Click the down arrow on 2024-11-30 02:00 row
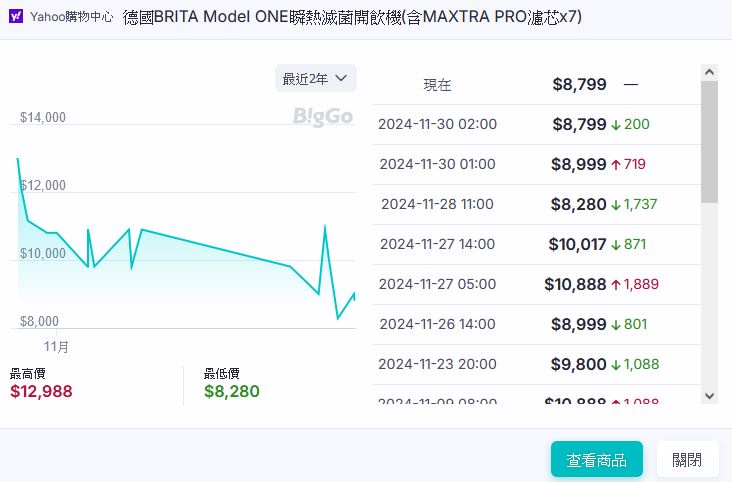The image size is (732, 482). click(x=616, y=124)
